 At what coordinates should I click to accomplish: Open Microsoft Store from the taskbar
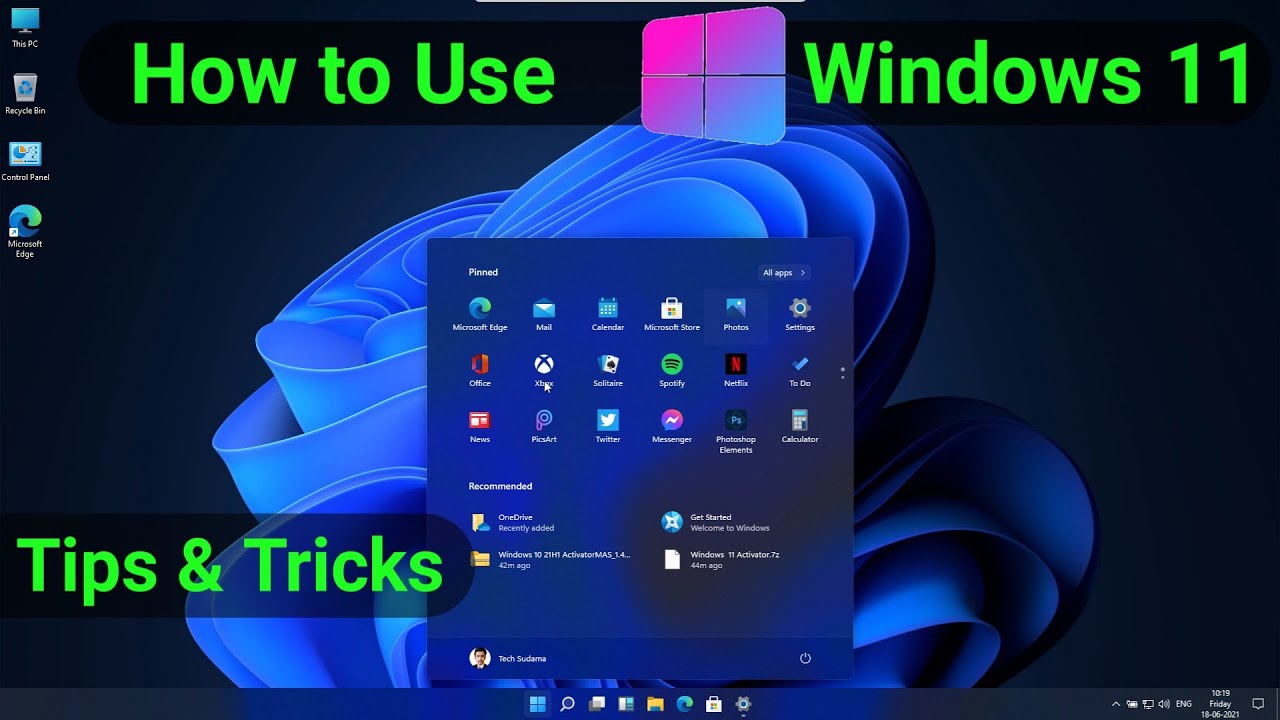[714, 704]
